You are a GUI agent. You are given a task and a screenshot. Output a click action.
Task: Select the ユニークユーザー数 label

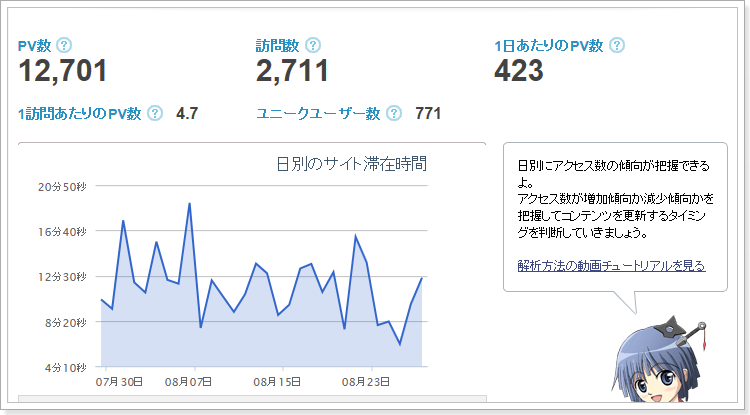pyautogui.click(x=318, y=113)
